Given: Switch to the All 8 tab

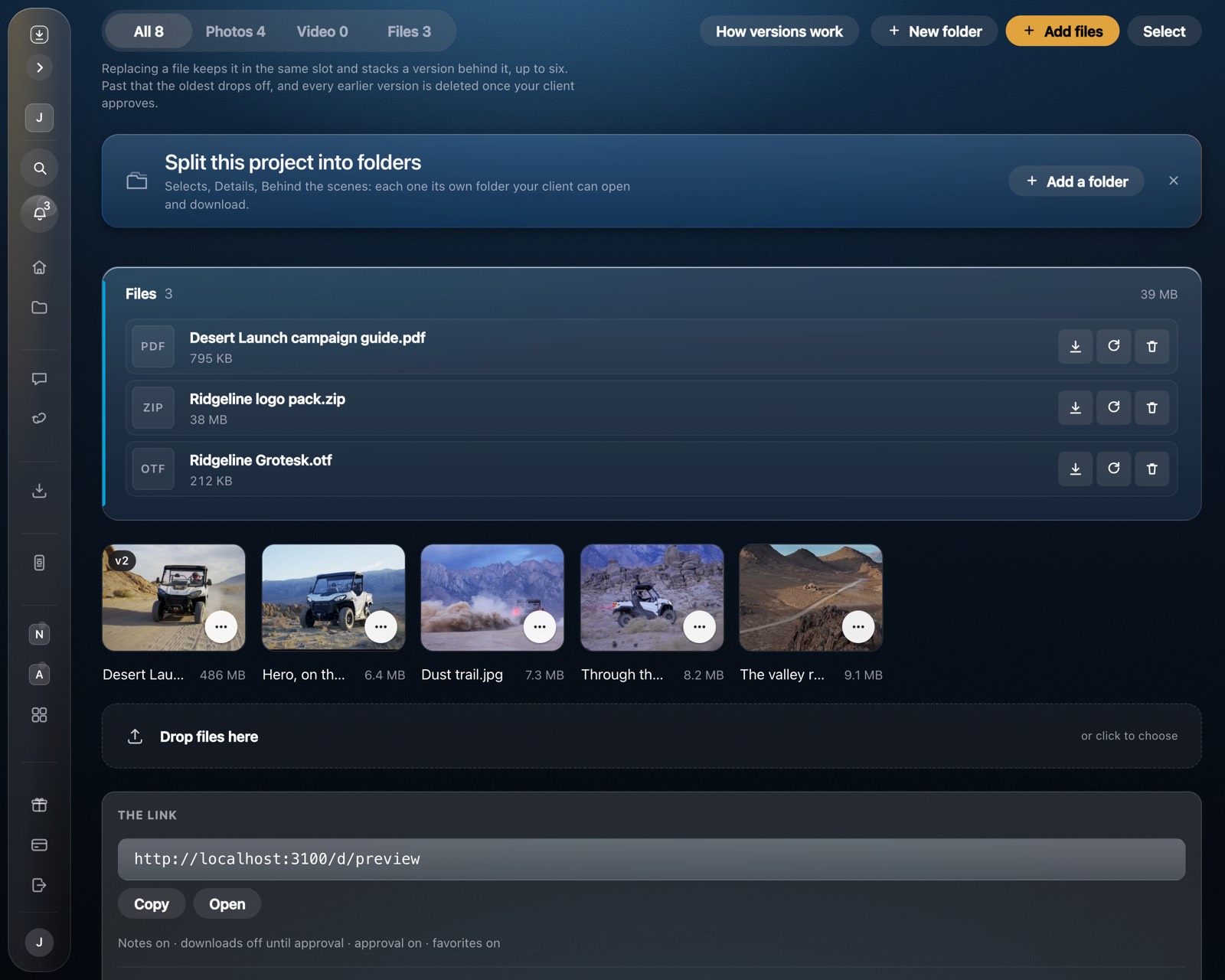Looking at the screenshot, I should pos(149,31).
